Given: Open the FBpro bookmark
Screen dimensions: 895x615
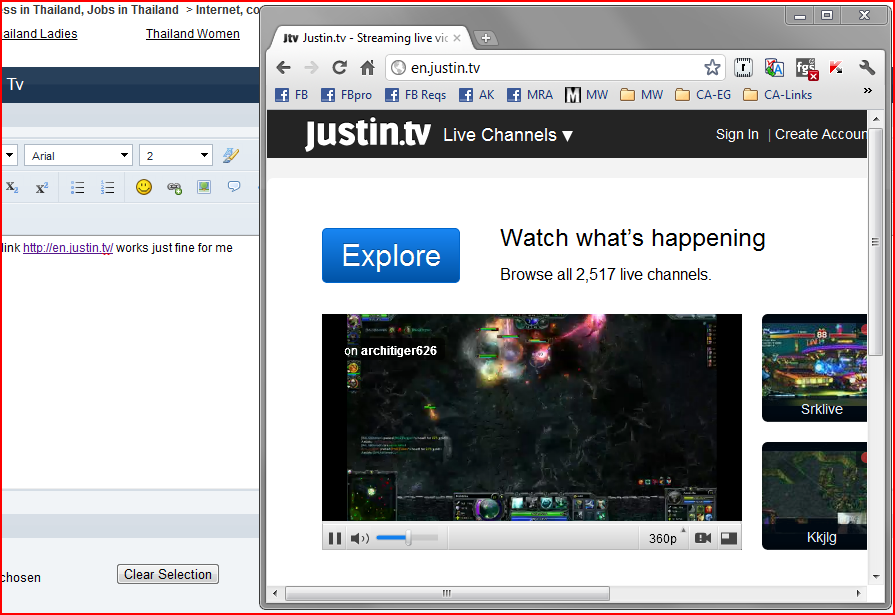Looking at the screenshot, I should pyautogui.click(x=346, y=95).
